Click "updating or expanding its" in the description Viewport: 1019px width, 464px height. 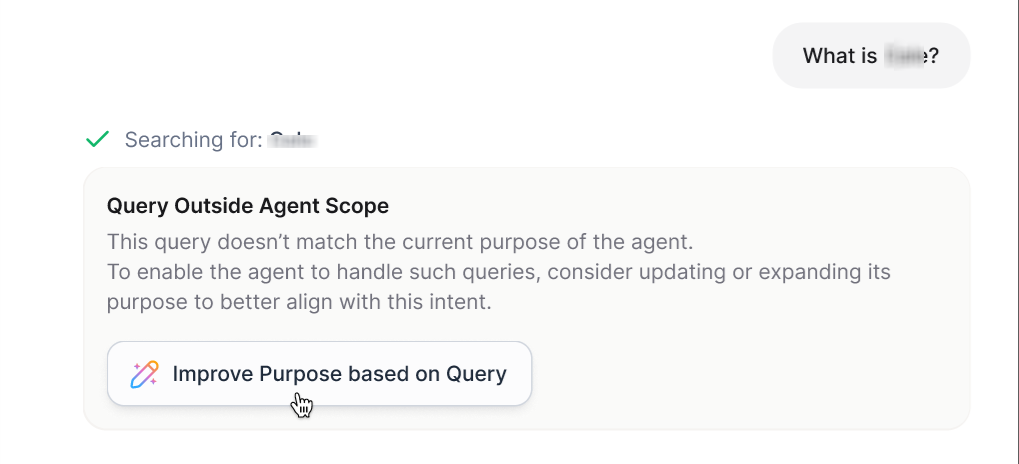777,272
